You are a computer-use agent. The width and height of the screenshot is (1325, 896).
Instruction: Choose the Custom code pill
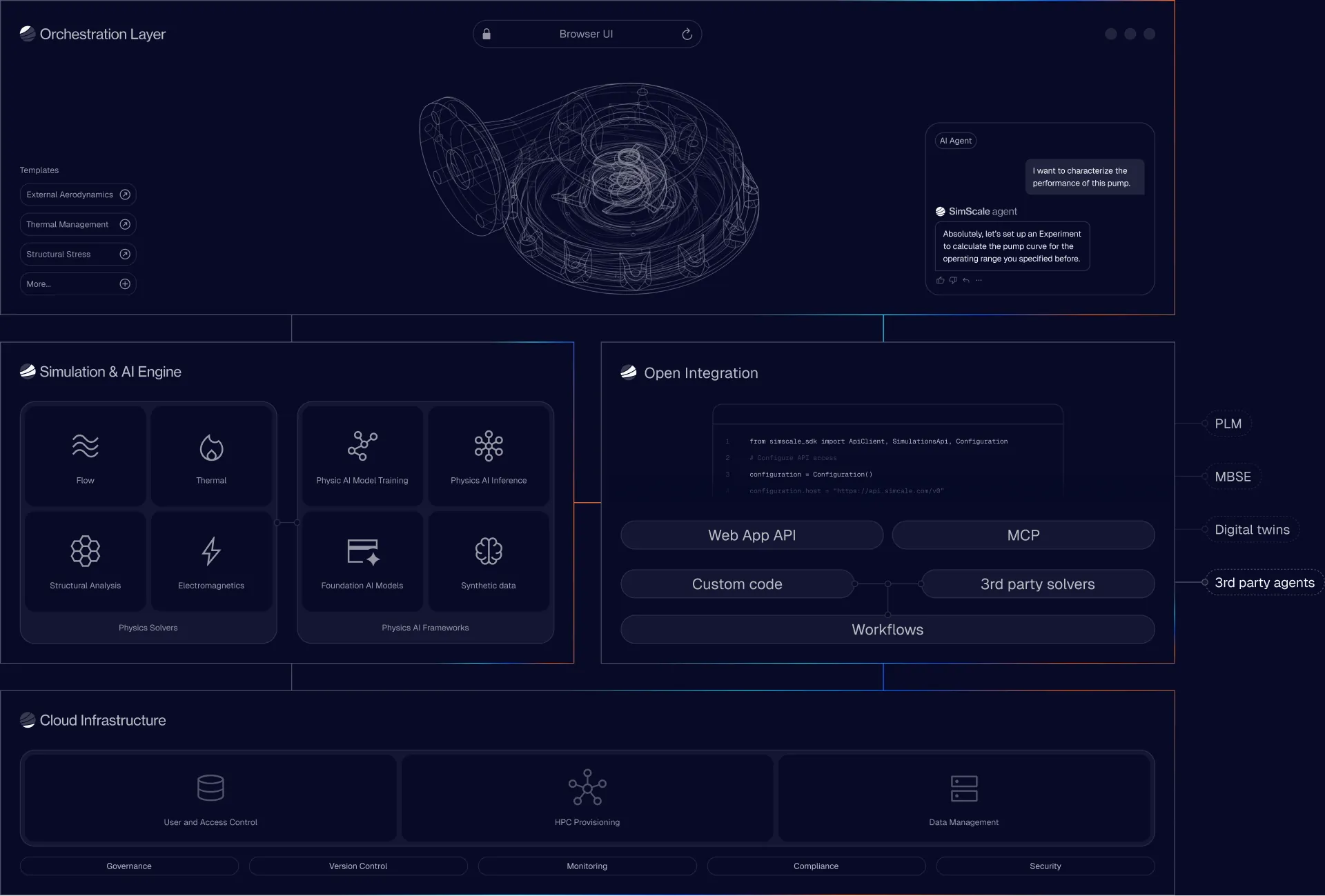[x=737, y=584]
